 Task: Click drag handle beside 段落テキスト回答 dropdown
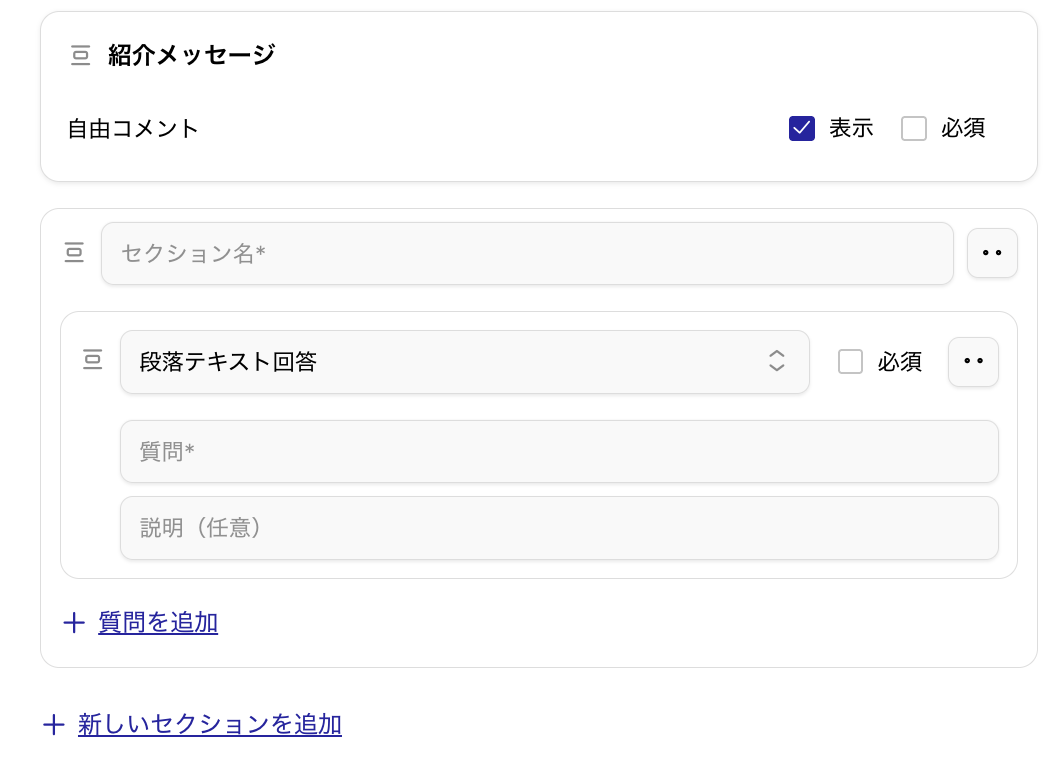93,360
